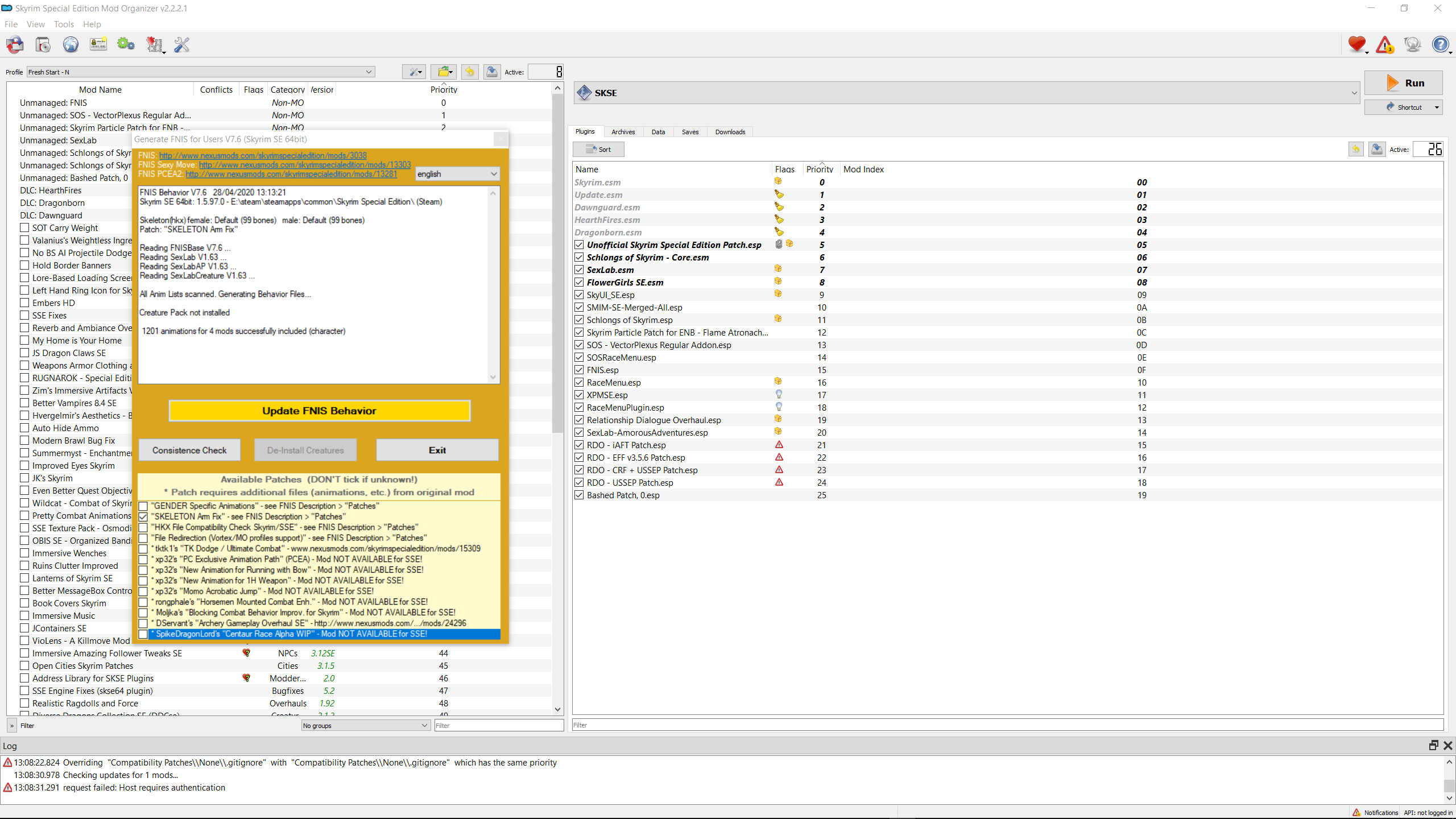Open the SKSE executable dropdown
The image size is (1456, 819).
1354,93
